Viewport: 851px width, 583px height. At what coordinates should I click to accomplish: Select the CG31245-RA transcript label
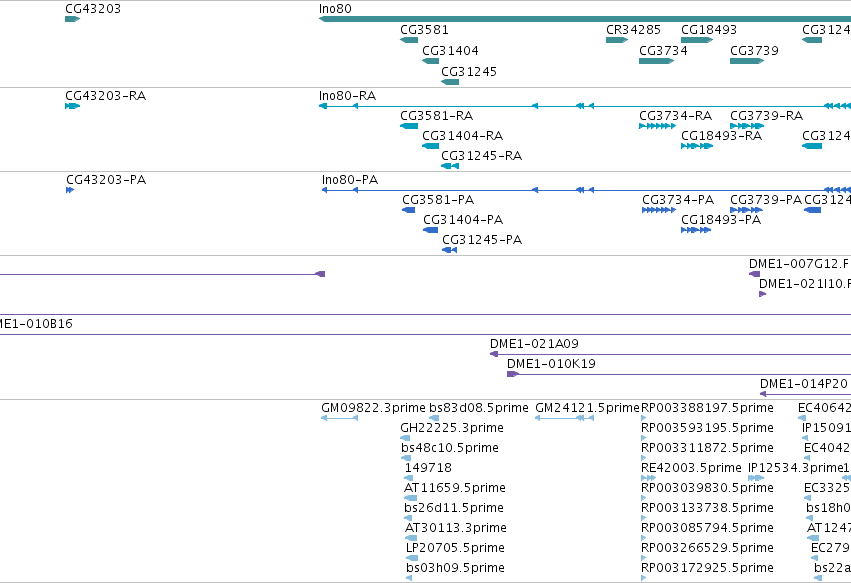[482, 156]
